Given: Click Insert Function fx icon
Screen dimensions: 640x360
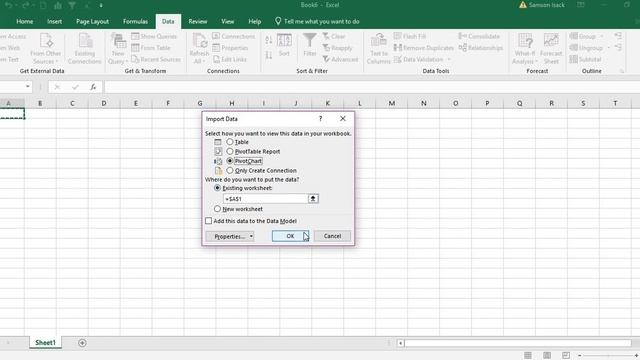Looking at the screenshot, I should point(93,87).
